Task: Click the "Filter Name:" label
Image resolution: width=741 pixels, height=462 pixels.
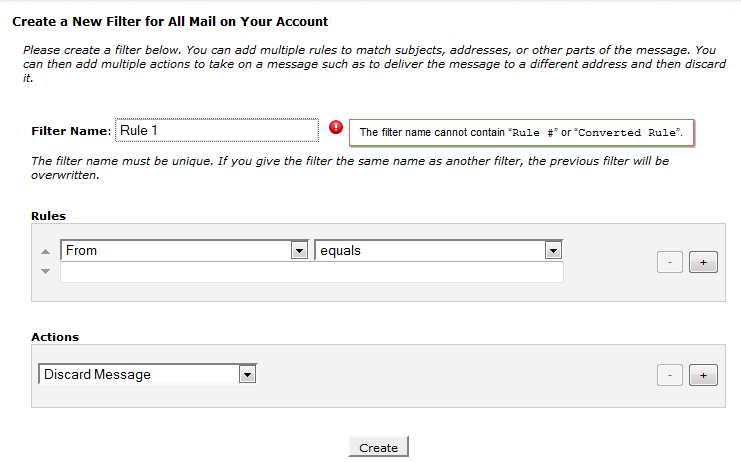Action: tap(70, 131)
